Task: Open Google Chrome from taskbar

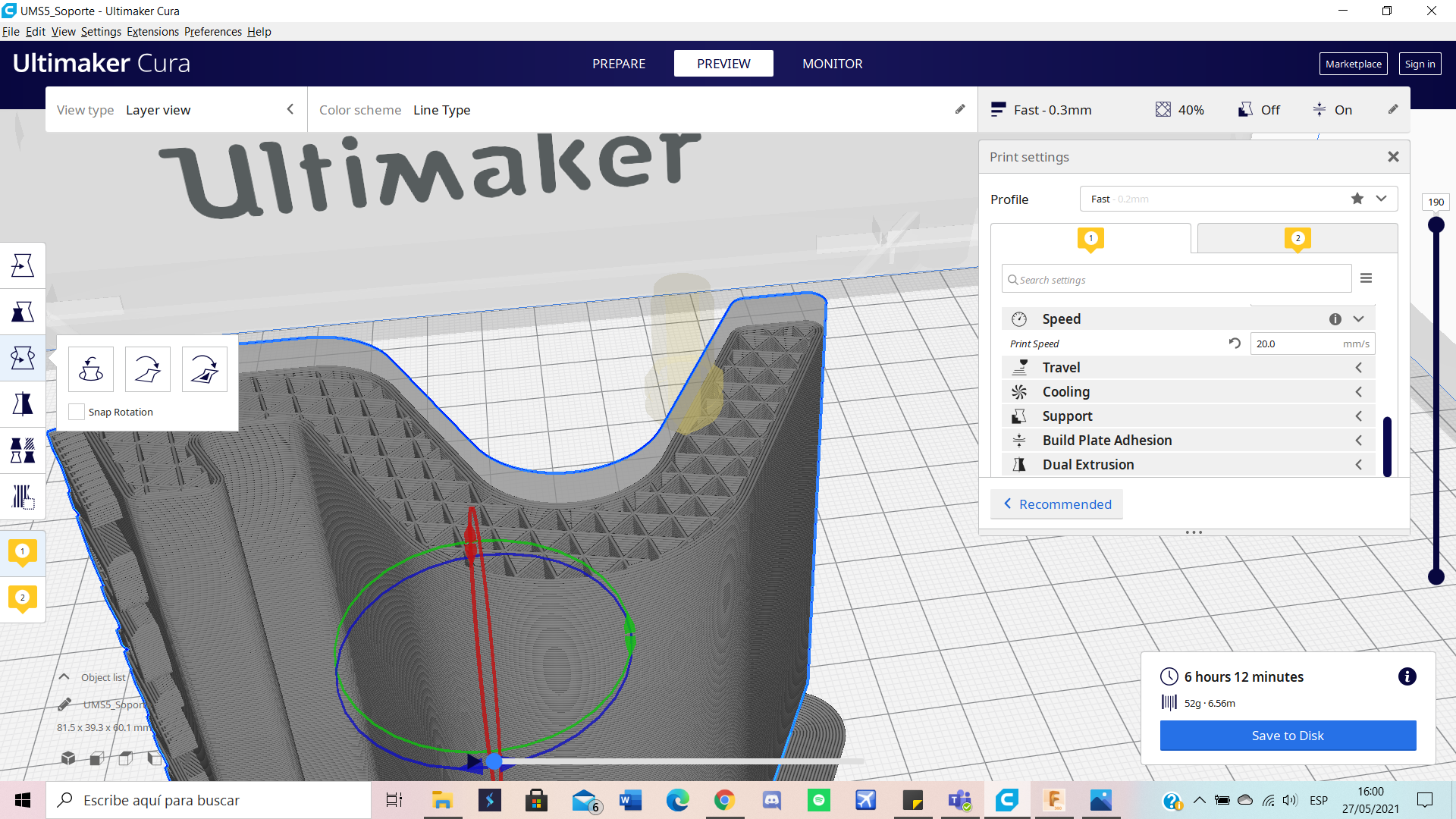Action: 724,800
